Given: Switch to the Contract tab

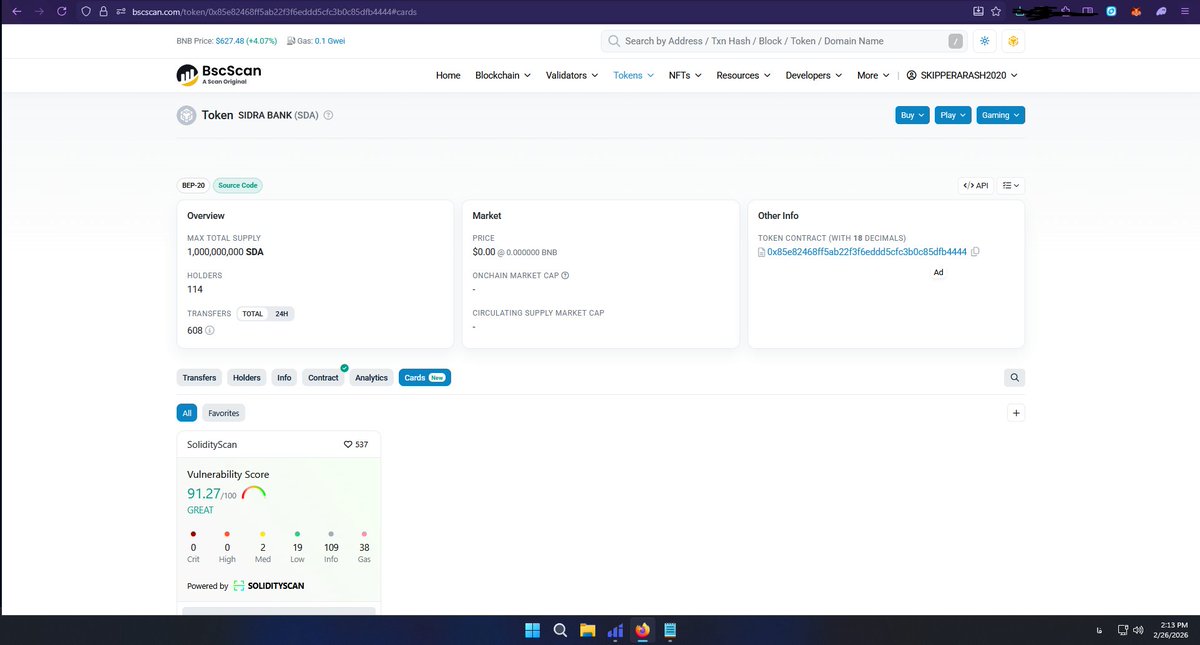Looking at the screenshot, I should [323, 377].
